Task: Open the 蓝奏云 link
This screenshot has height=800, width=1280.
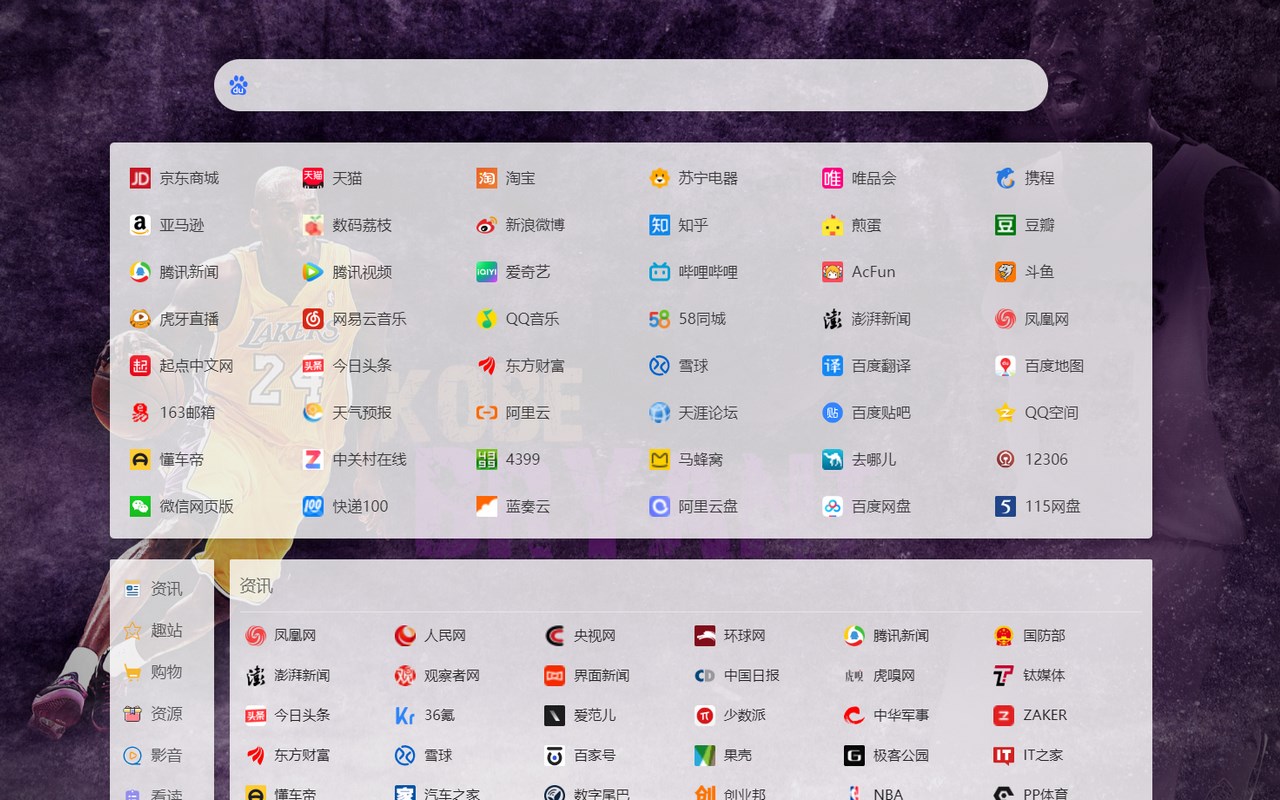Action: click(513, 506)
